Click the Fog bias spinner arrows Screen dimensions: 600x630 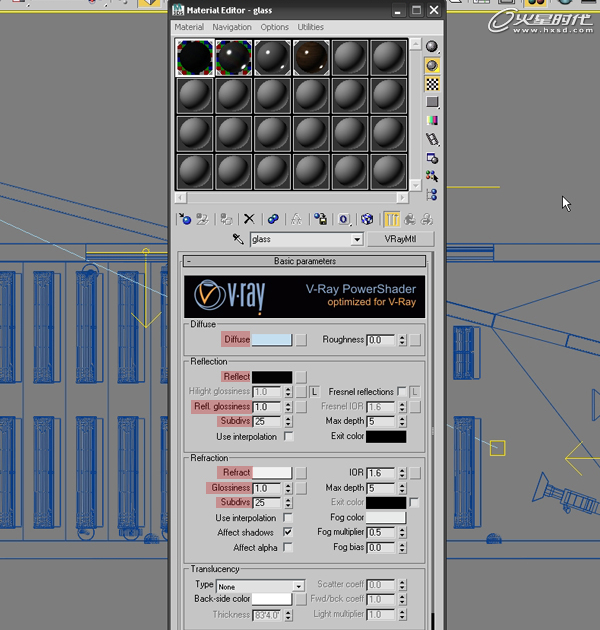[402, 548]
